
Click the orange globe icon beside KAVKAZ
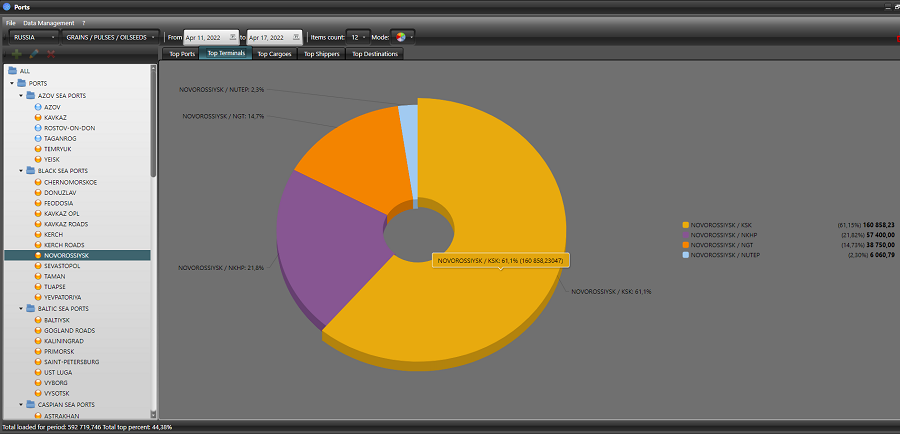coord(38,117)
